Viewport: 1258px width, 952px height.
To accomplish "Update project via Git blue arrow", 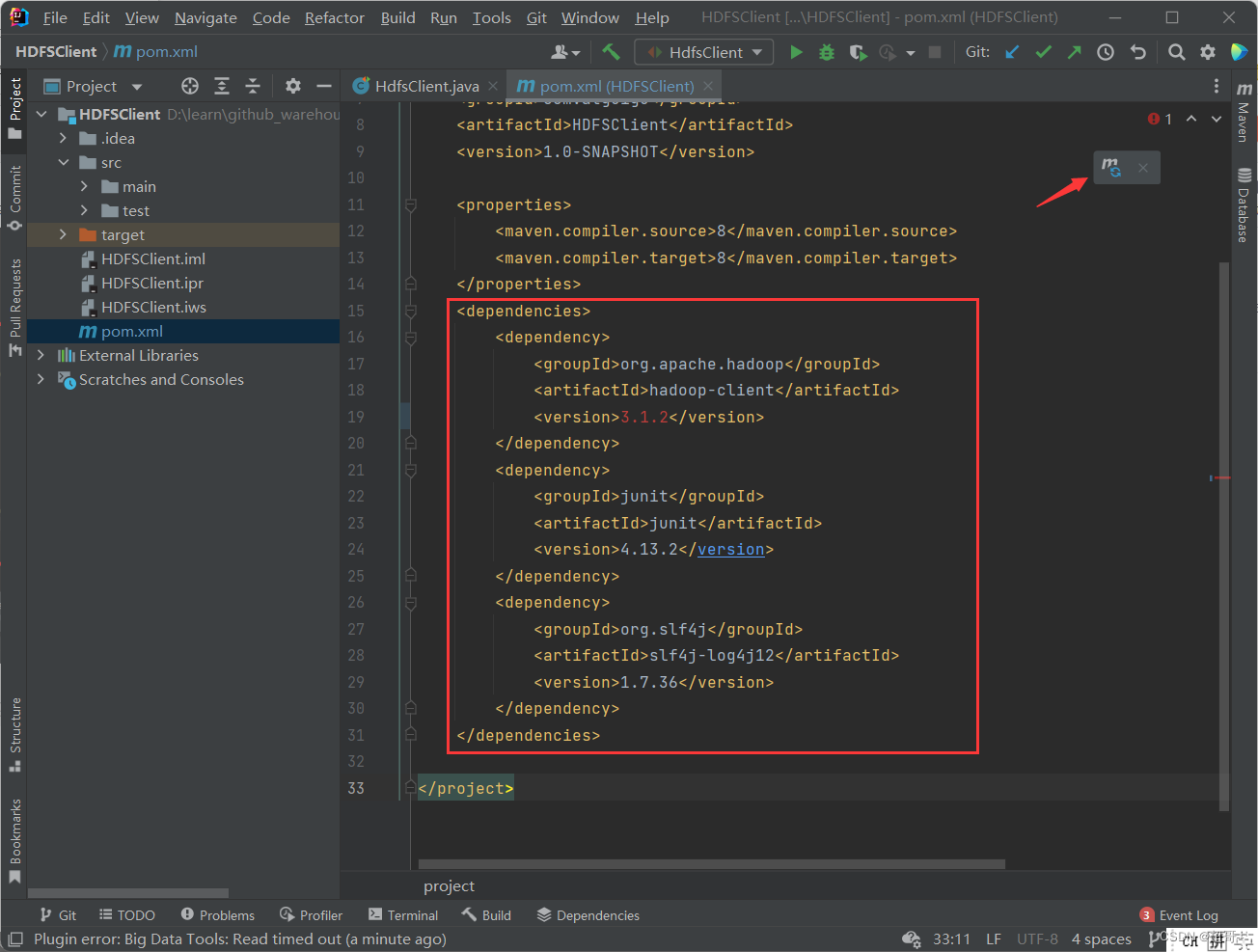I will tap(1012, 52).
